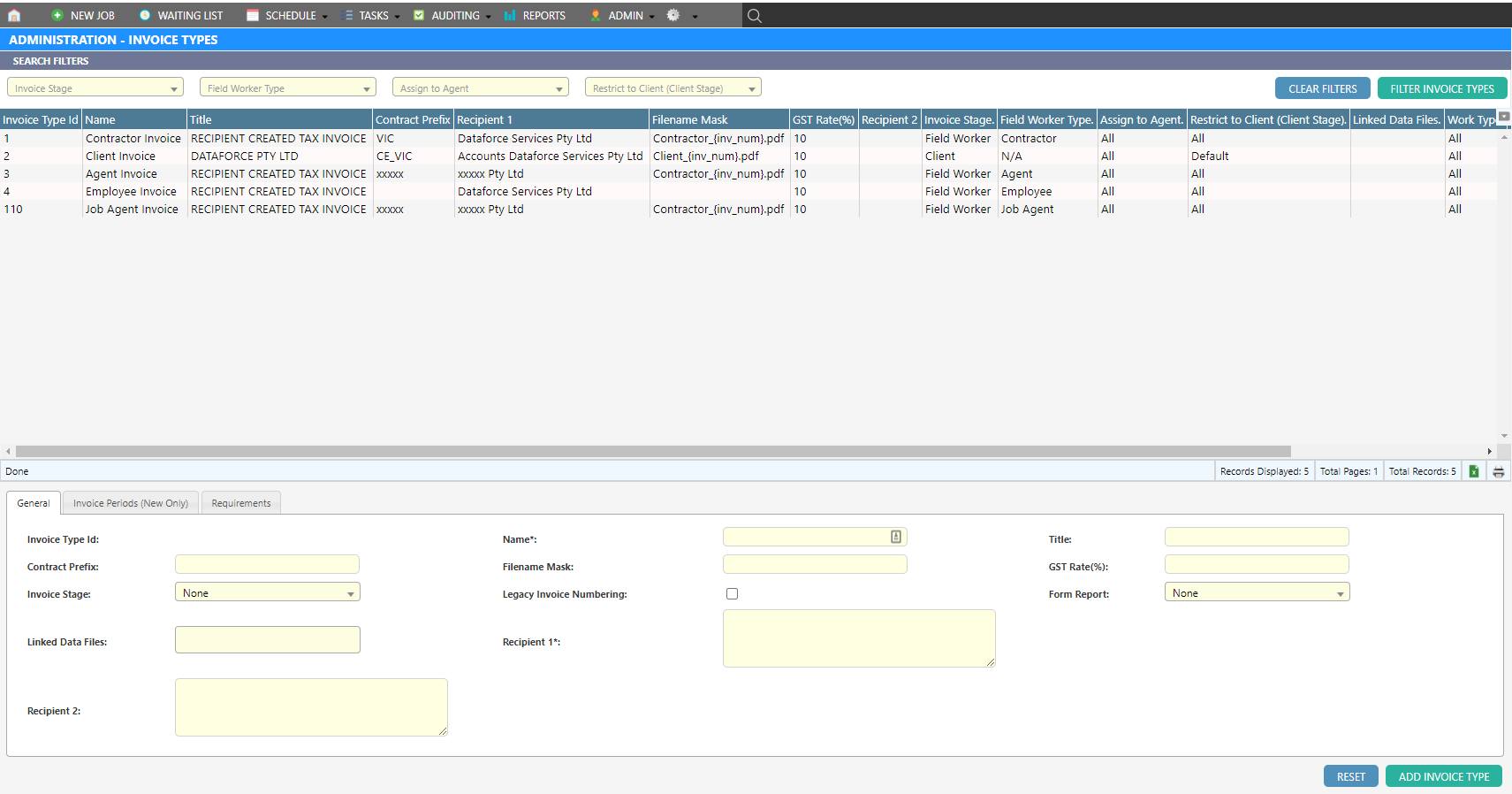1512x794 pixels.
Task: Open the New Job menu item
Action: [83, 15]
